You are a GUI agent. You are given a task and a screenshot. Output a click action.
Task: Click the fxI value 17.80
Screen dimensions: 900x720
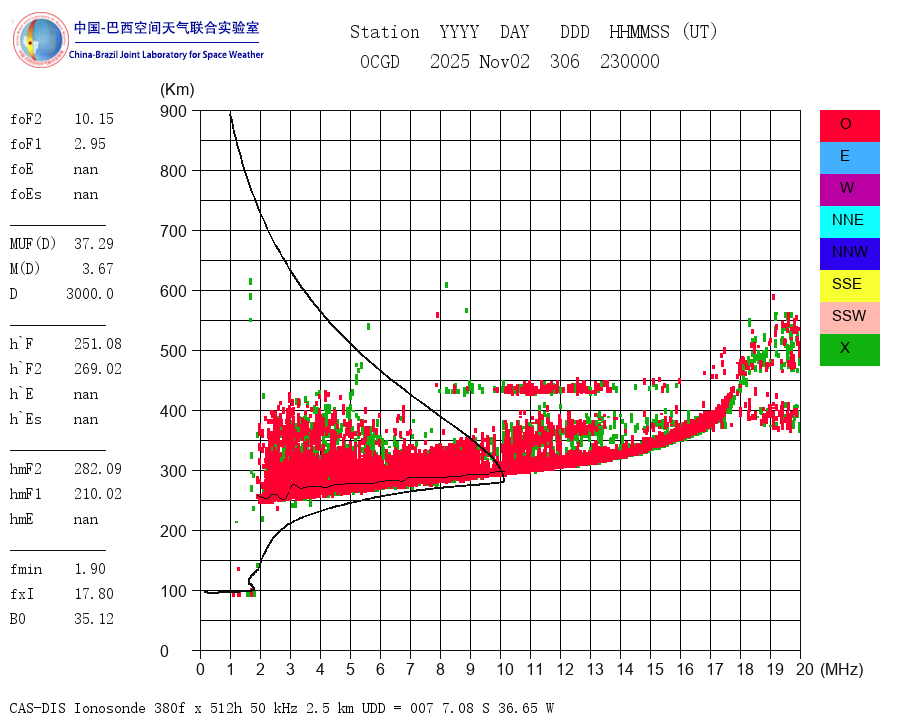[x=94, y=594]
